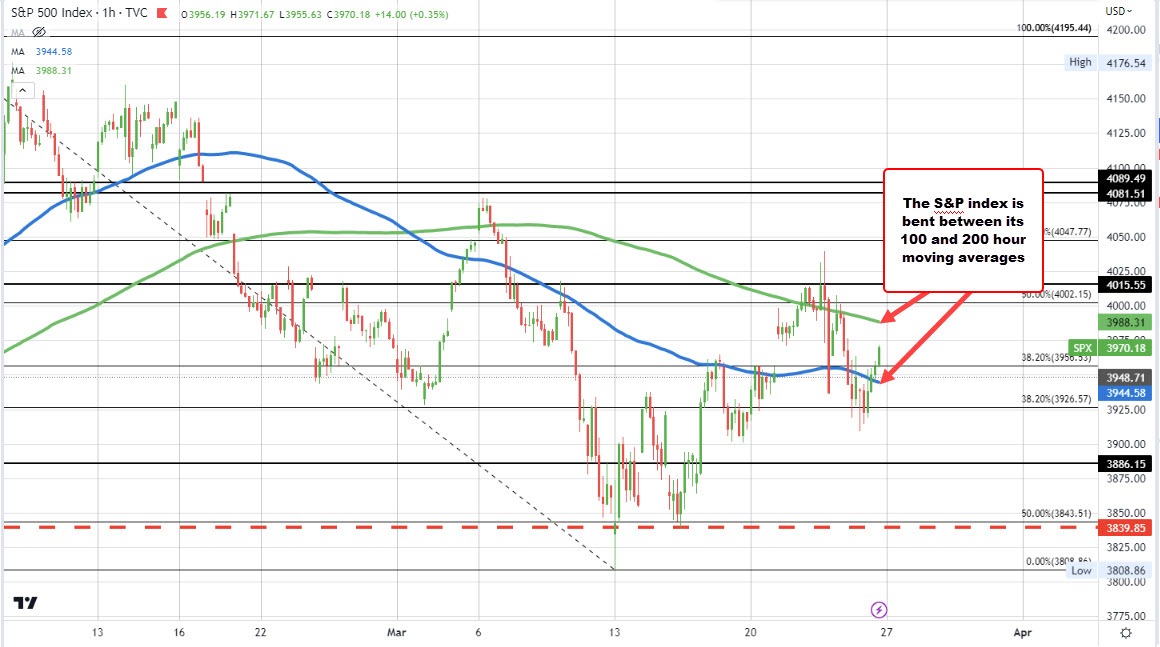Click date 22 on time axis

[x=260, y=633]
